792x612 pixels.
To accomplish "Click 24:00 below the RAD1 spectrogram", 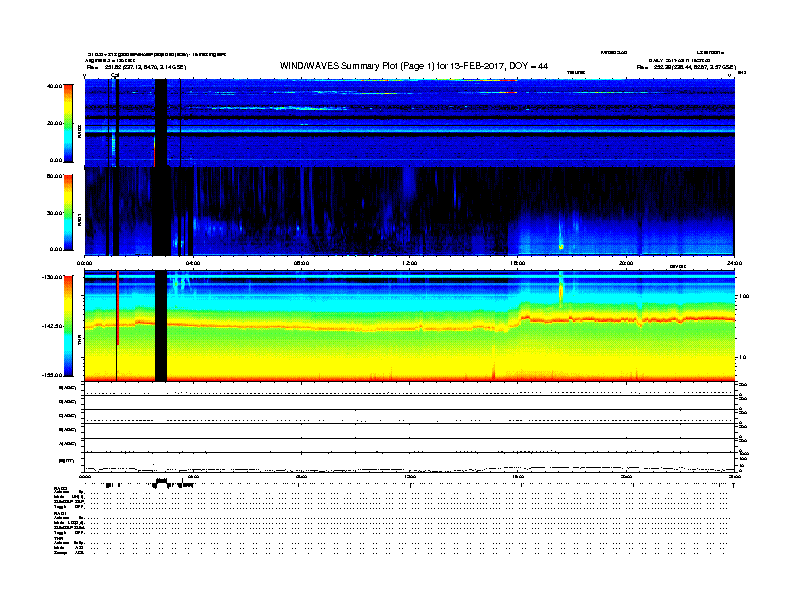I will pos(734,263).
